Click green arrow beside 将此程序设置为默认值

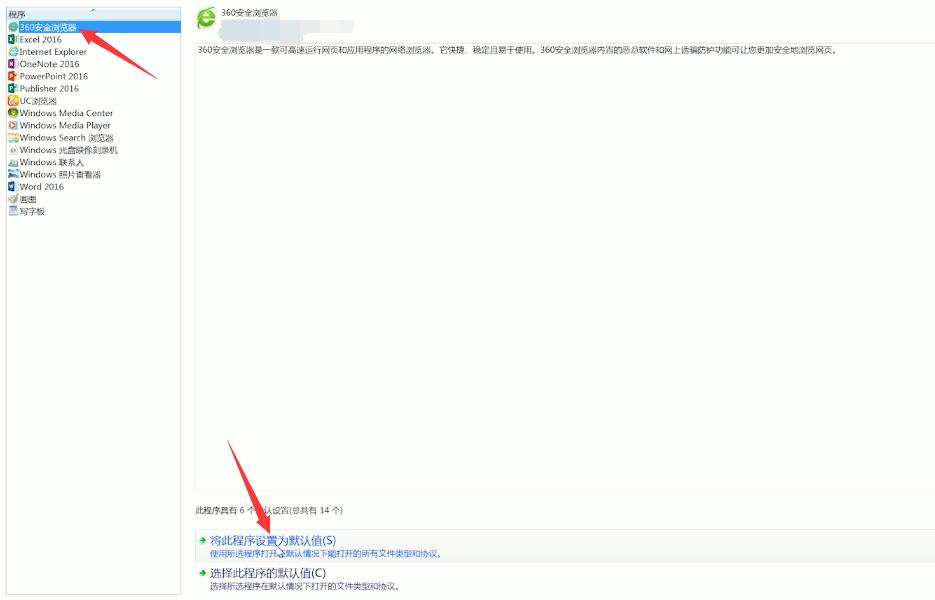[203, 540]
